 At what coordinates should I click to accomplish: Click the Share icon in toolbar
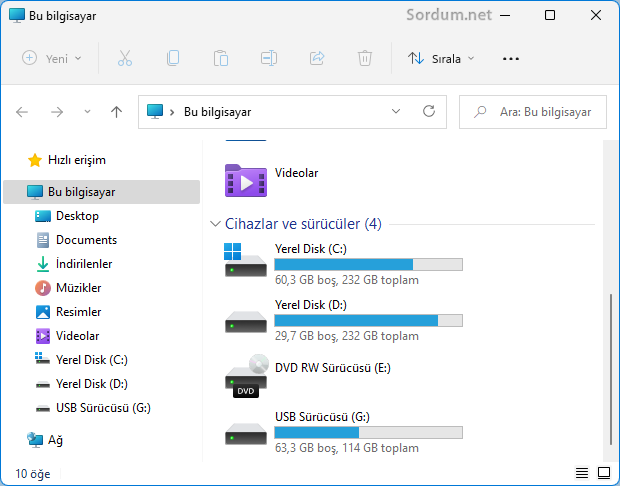coord(318,58)
